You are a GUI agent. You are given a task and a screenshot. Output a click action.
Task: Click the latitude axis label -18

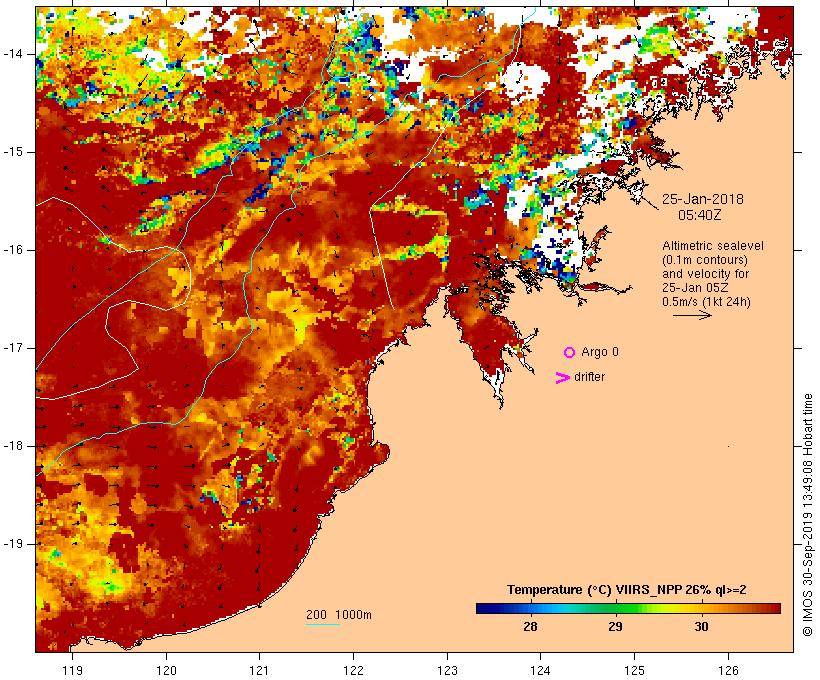coord(13,446)
